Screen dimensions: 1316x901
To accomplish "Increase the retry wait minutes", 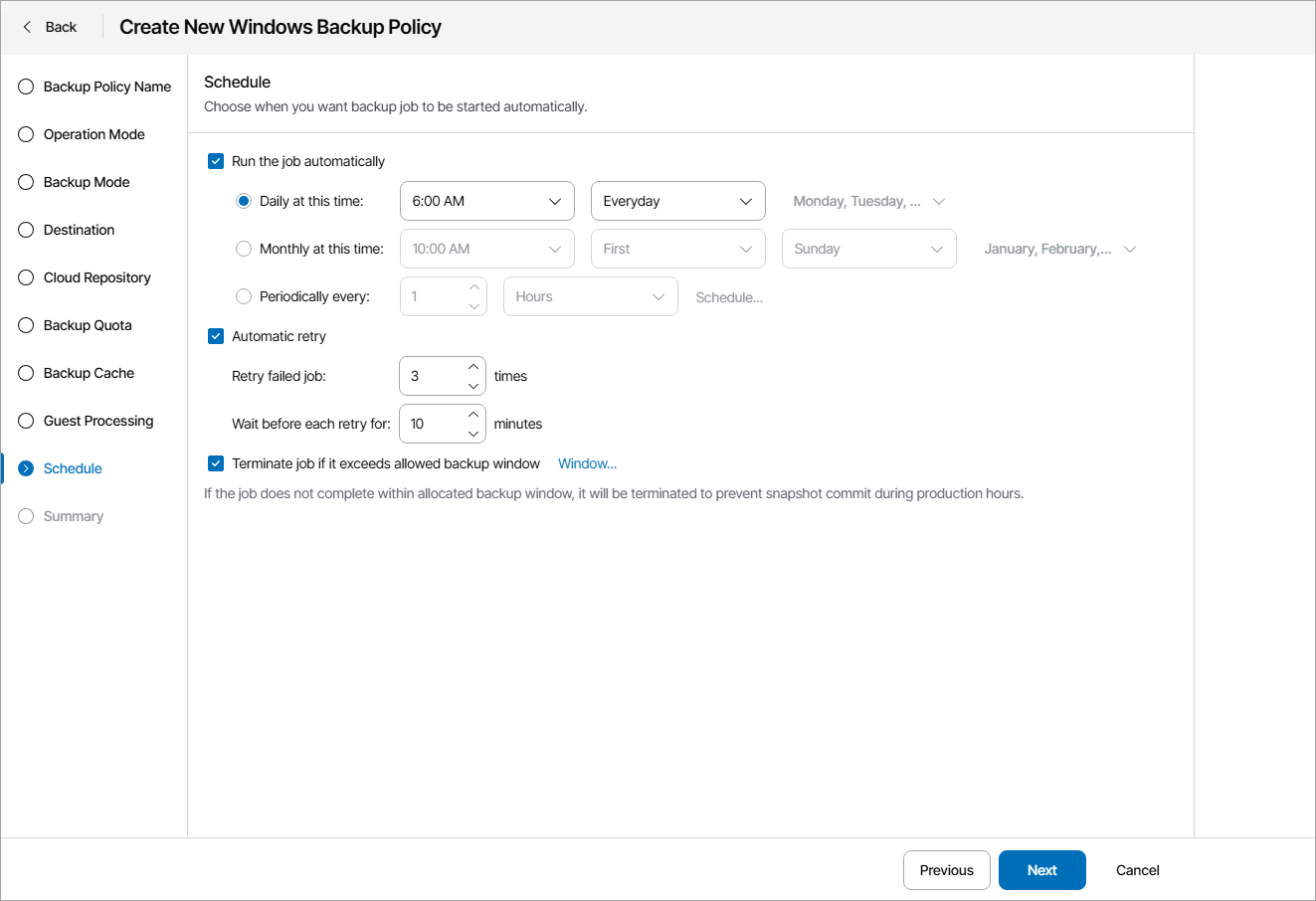I will [473, 415].
